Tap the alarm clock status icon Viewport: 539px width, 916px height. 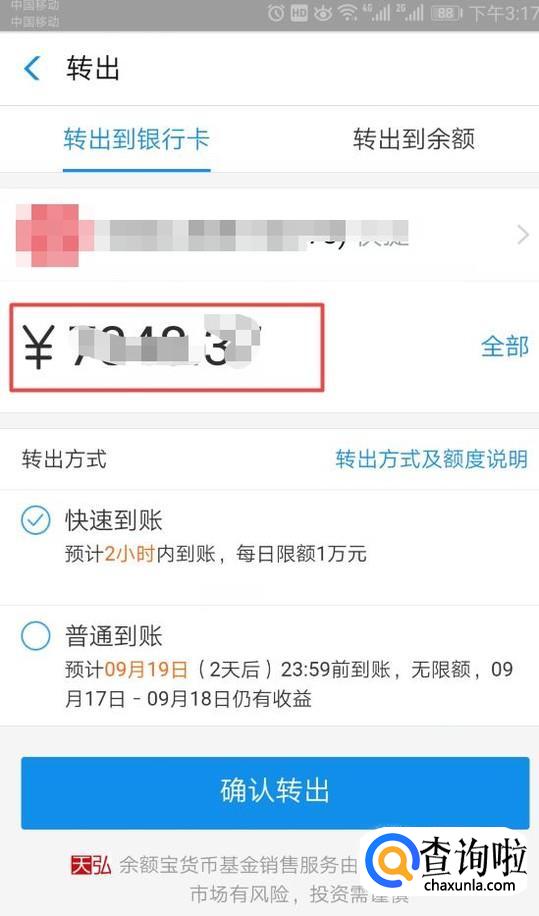[x=276, y=14]
